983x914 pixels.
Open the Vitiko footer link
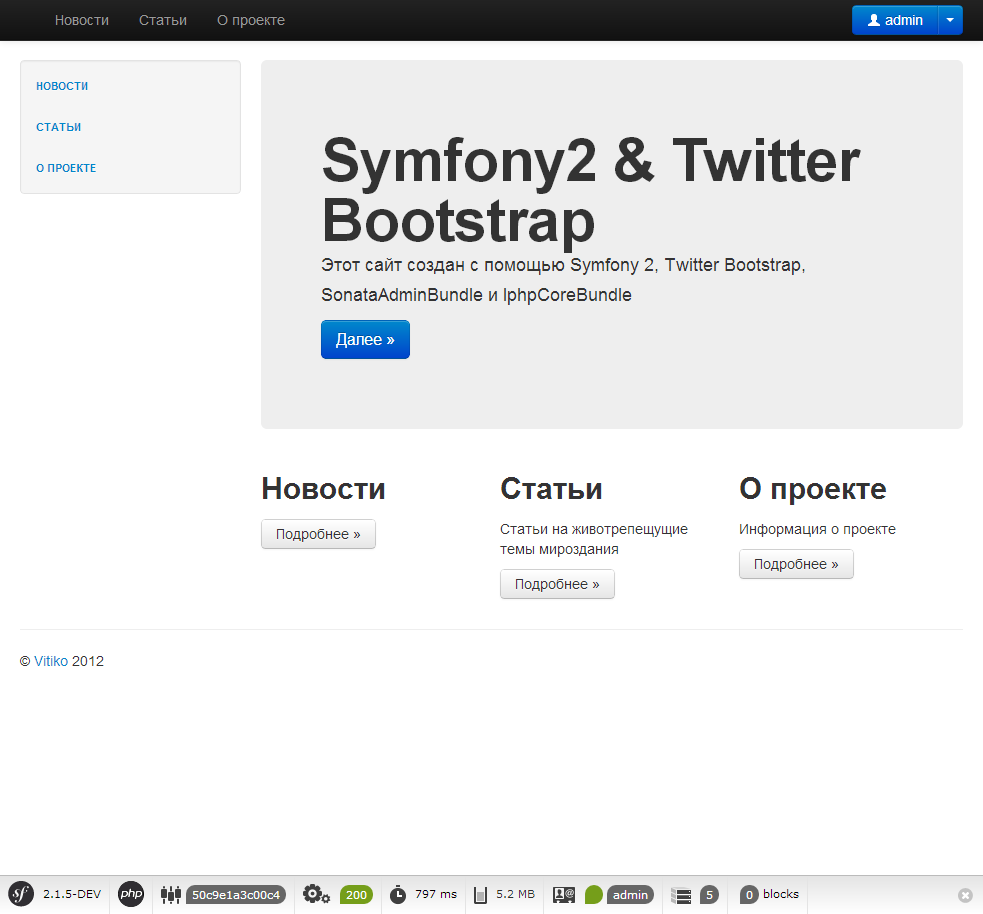point(51,661)
